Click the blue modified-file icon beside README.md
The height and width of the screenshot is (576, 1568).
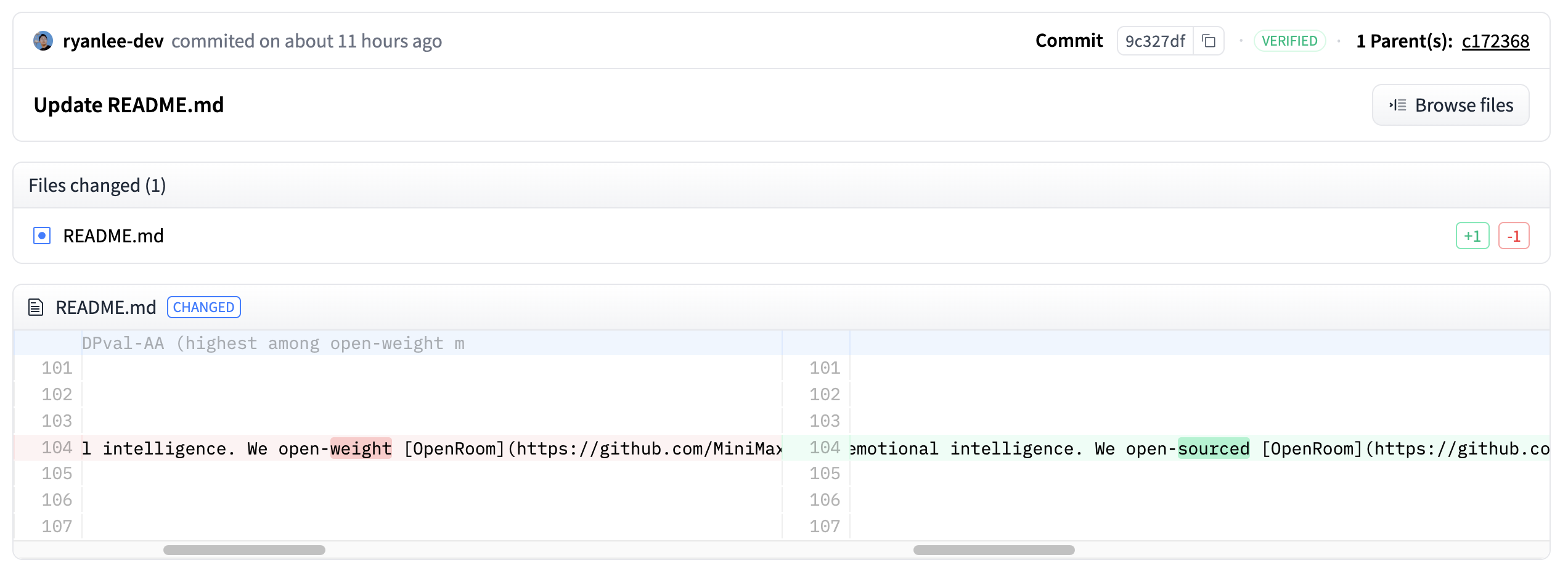pyautogui.click(x=42, y=236)
